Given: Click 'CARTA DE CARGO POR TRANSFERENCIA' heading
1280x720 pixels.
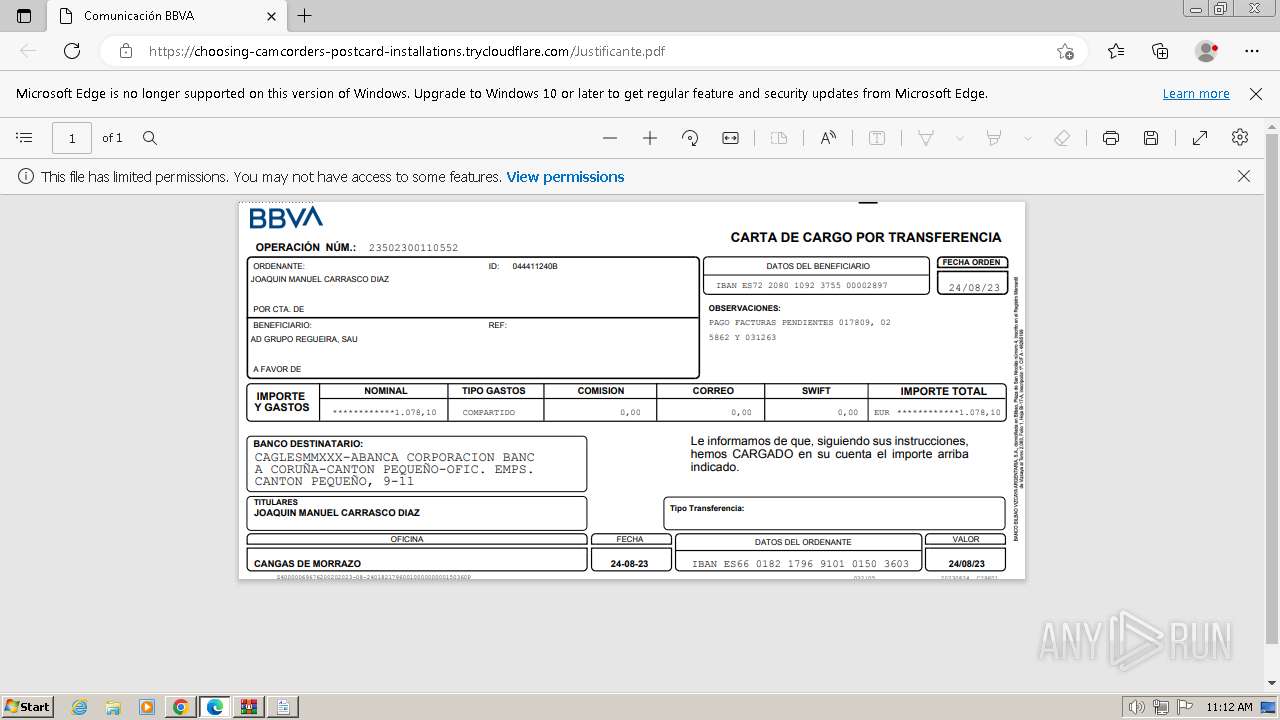Looking at the screenshot, I should tap(866, 237).
